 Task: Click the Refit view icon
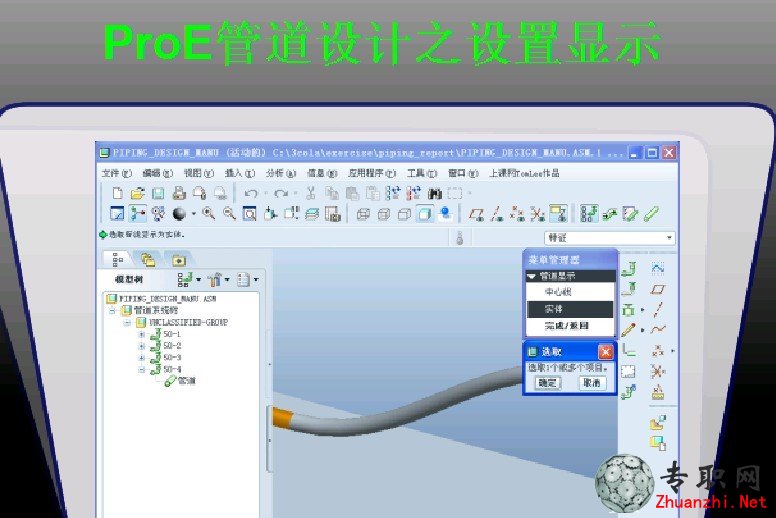[x=249, y=214]
